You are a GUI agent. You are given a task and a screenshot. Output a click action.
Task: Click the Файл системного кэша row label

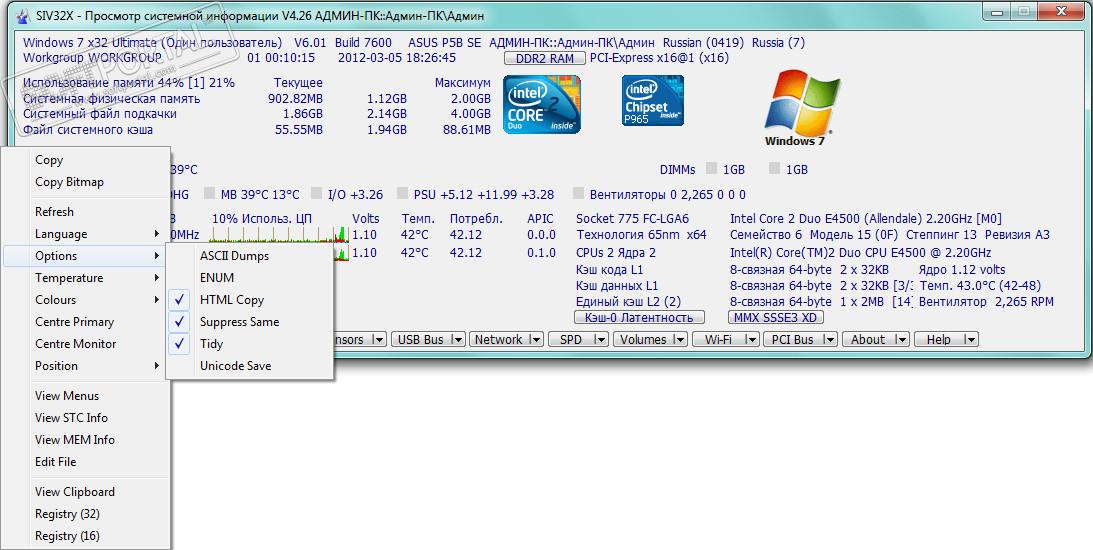click(x=88, y=130)
